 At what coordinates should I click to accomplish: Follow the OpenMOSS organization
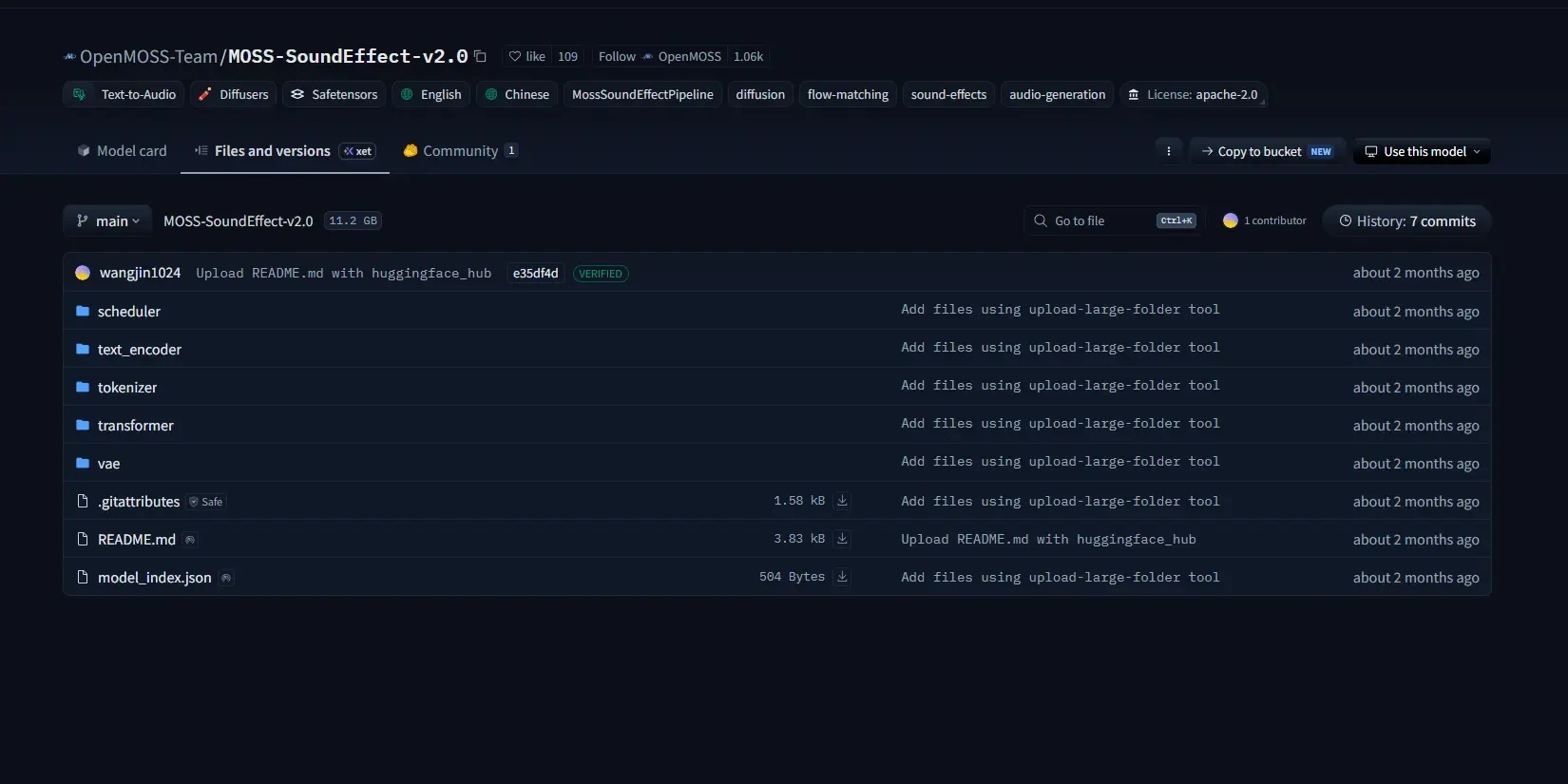coord(617,56)
